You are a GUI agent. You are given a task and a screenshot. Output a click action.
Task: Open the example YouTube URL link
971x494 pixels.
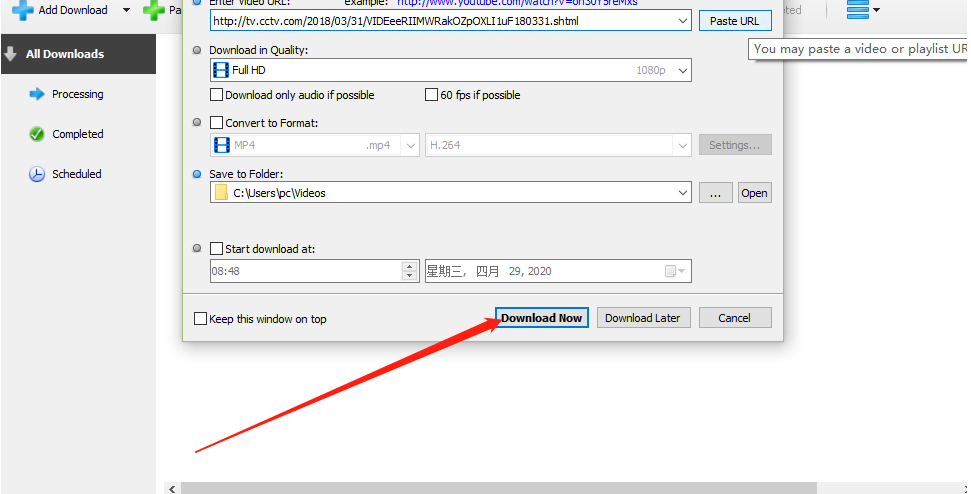click(x=517, y=2)
